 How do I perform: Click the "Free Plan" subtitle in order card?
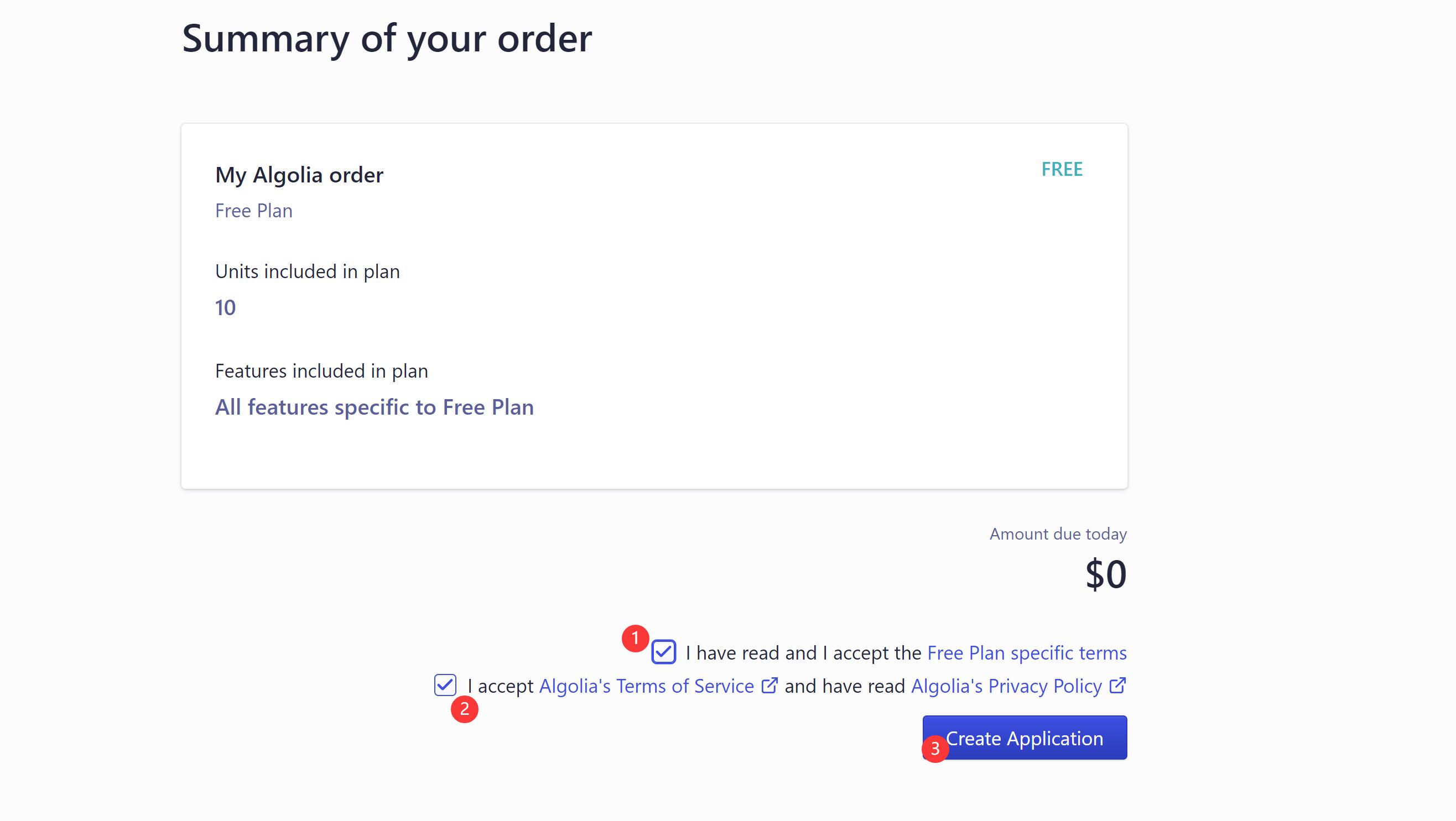pos(254,211)
